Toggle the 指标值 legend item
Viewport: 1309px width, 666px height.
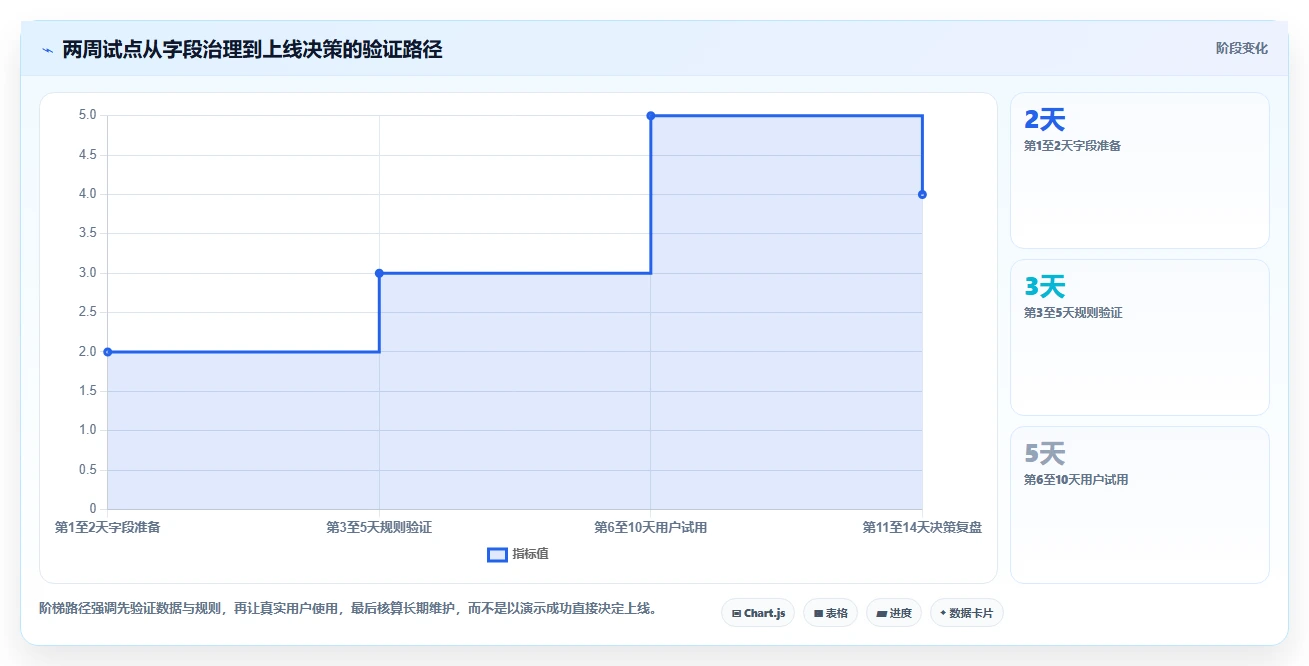[518, 554]
